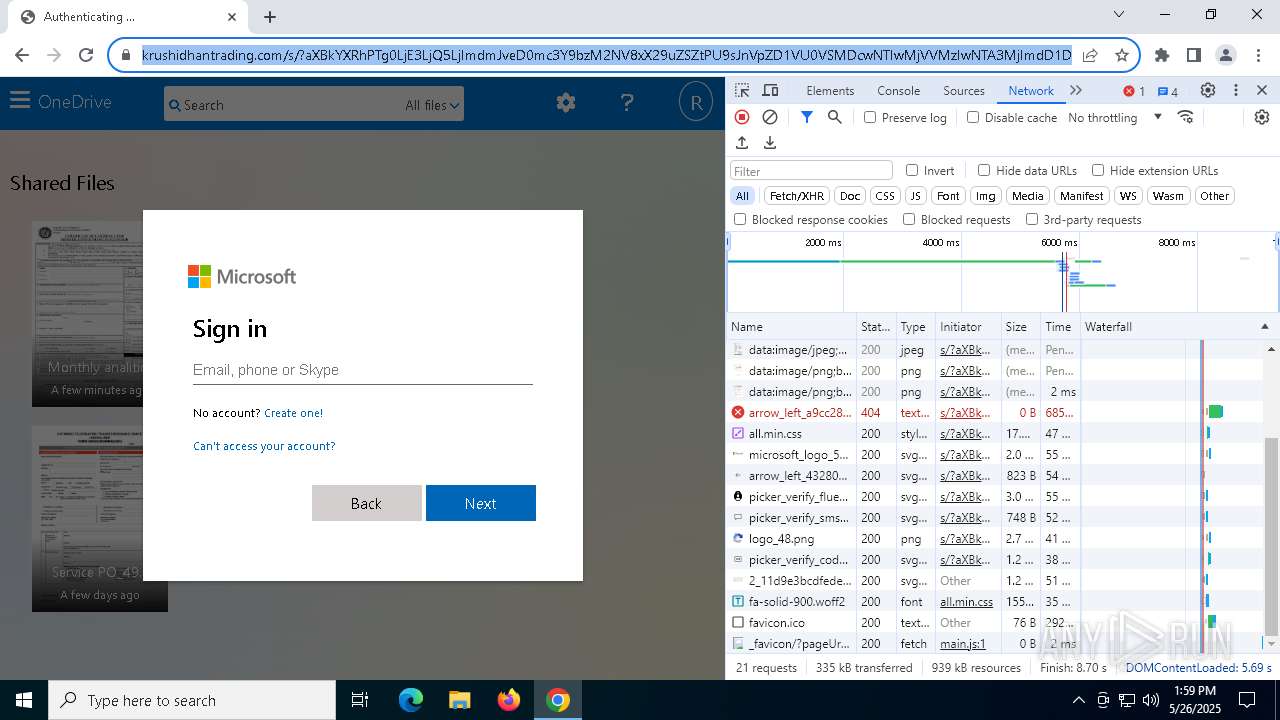1280x720 pixels.
Task: Open the No throttling dropdown
Action: click(x=1115, y=117)
